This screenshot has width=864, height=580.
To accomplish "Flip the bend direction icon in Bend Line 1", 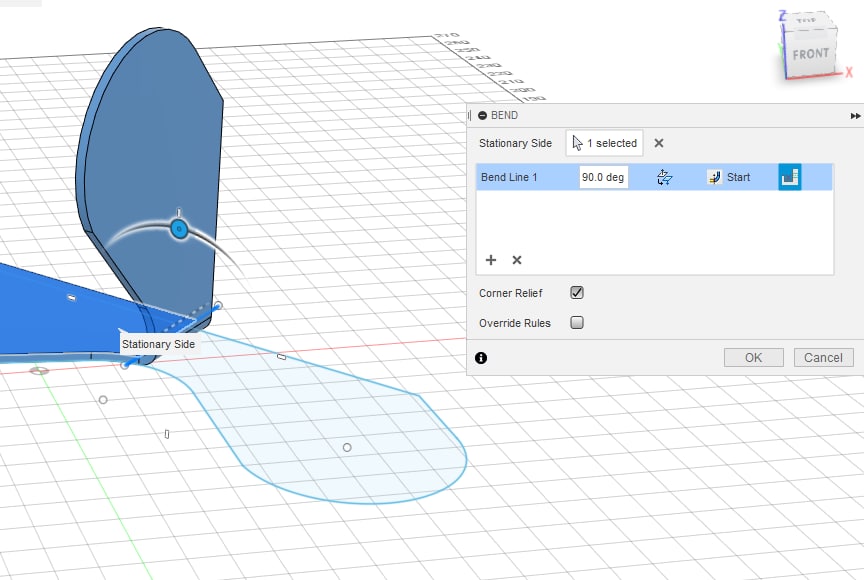I will click(x=665, y=177).
